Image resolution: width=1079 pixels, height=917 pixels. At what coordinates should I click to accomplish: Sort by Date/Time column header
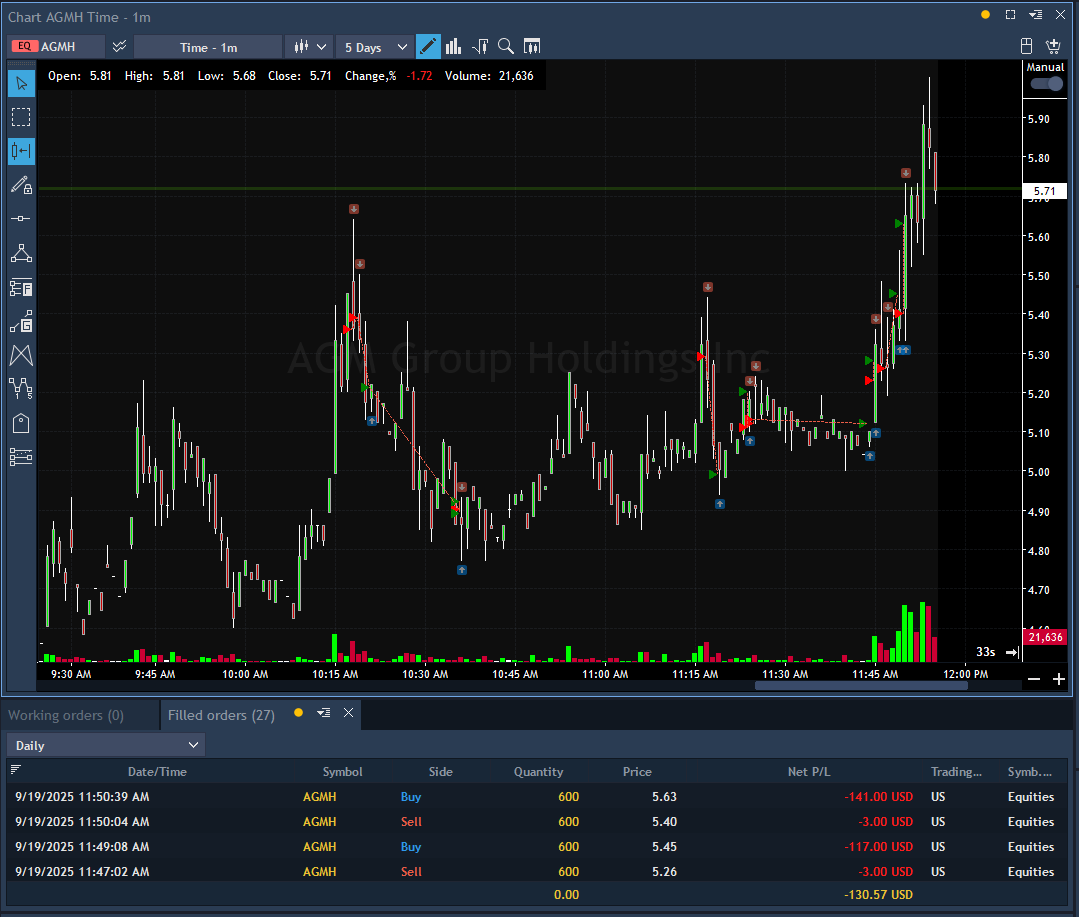pos(157,772)
